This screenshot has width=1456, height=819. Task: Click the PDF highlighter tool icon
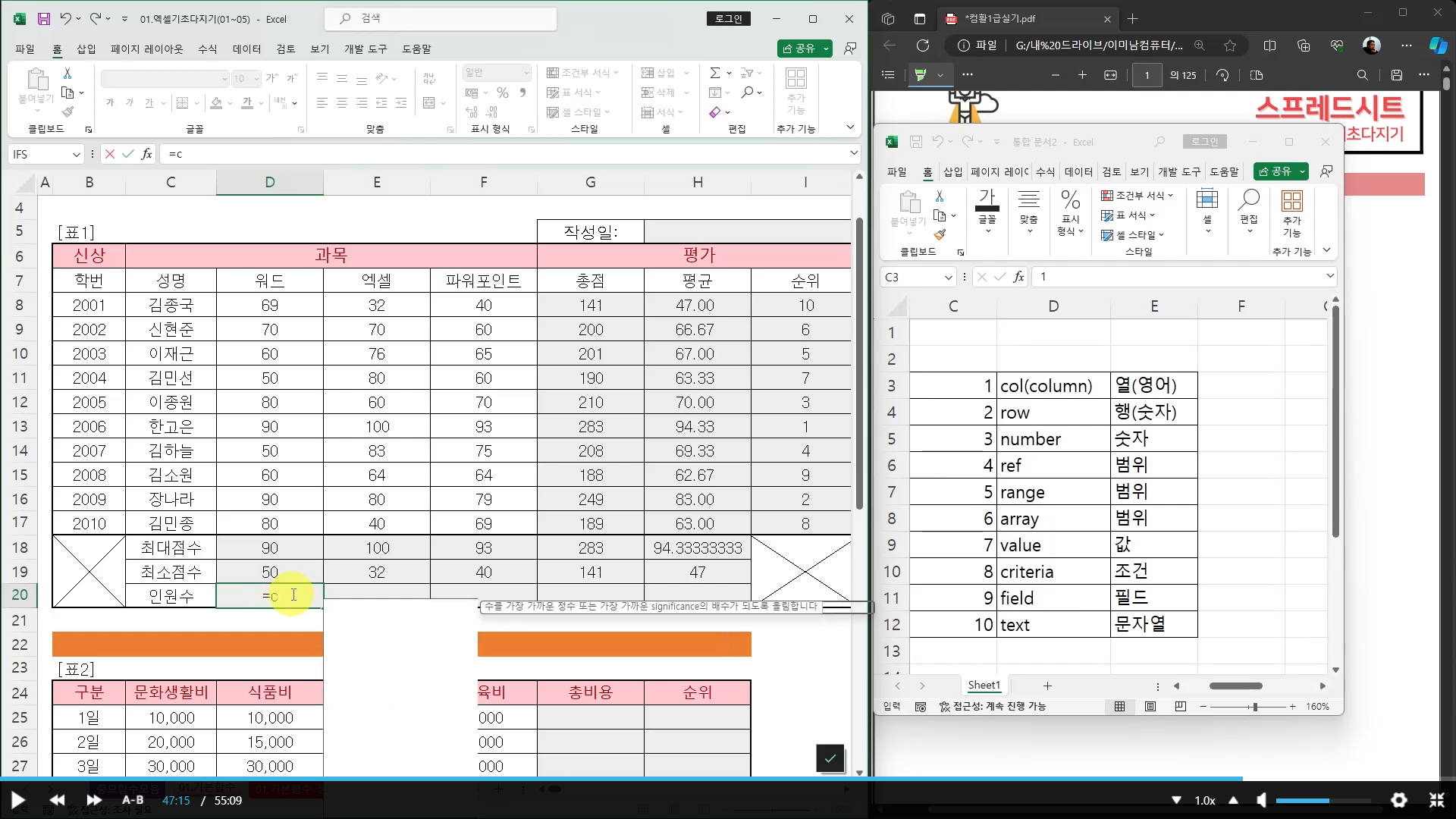tap(921, 75)
